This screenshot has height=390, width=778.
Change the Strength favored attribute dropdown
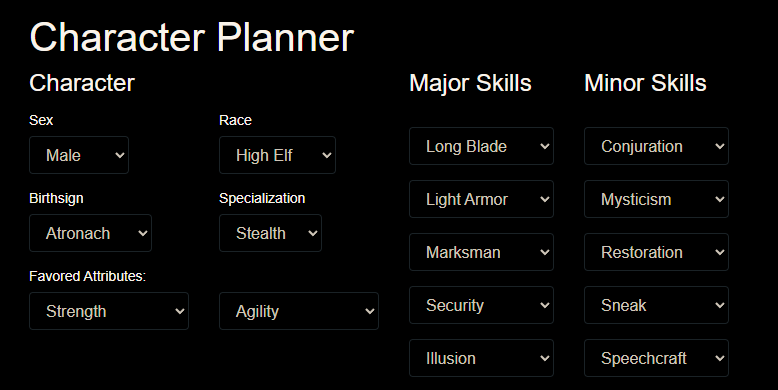109,311
